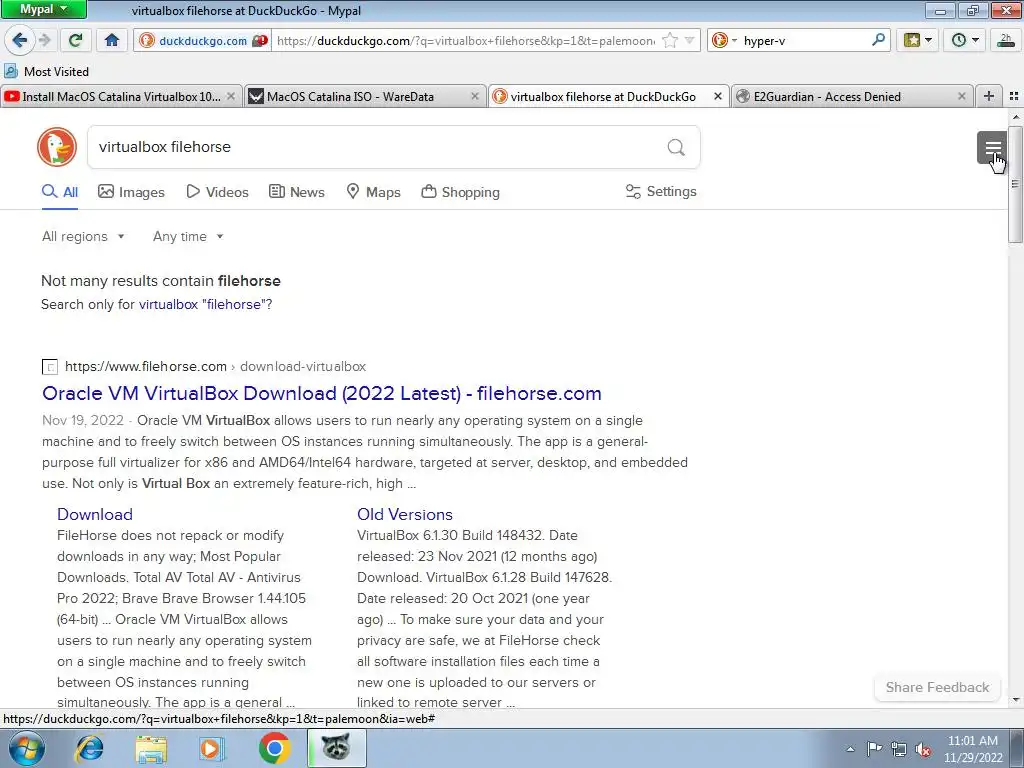1024x768 pixels.
Task: Switch to MacOS Catalina ISO - WareData tab
Action: point(366,97)
